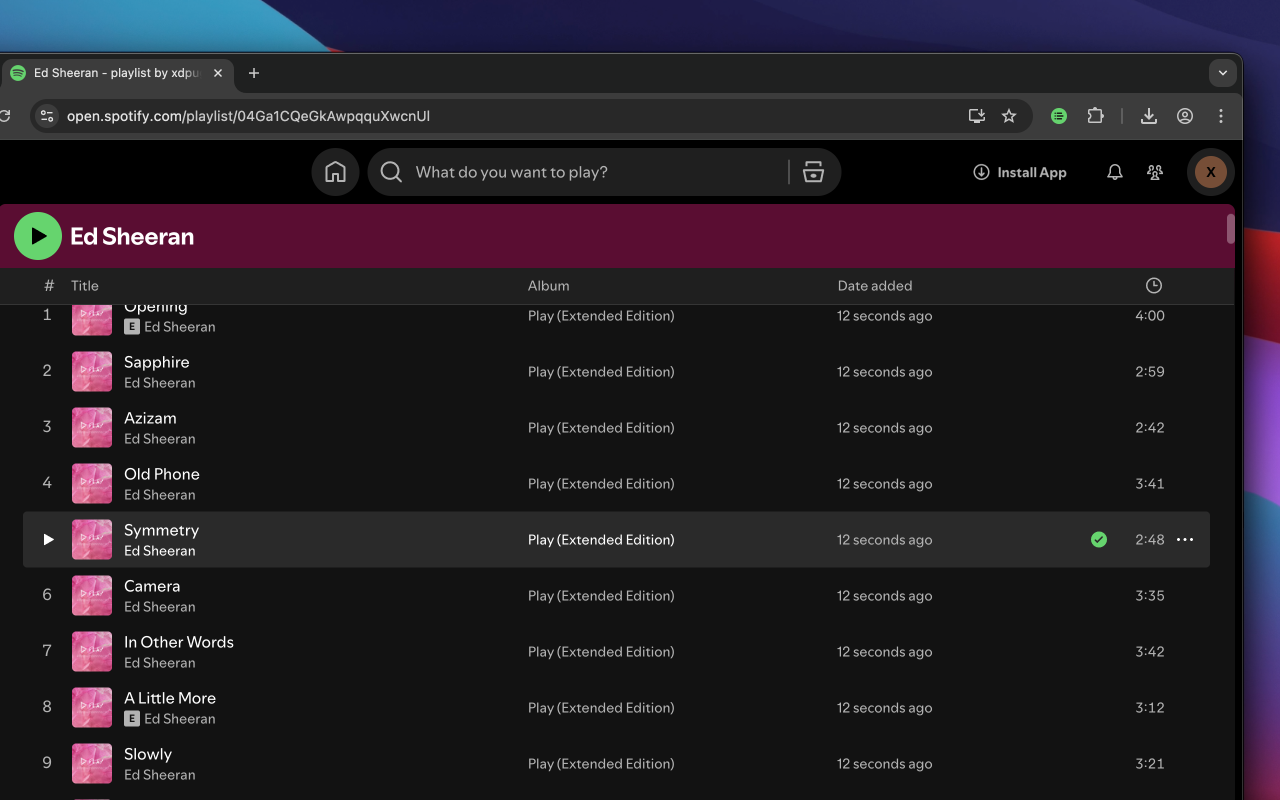Click the Slowly song title
This screenshot has height=800, width=1280.
148,754
